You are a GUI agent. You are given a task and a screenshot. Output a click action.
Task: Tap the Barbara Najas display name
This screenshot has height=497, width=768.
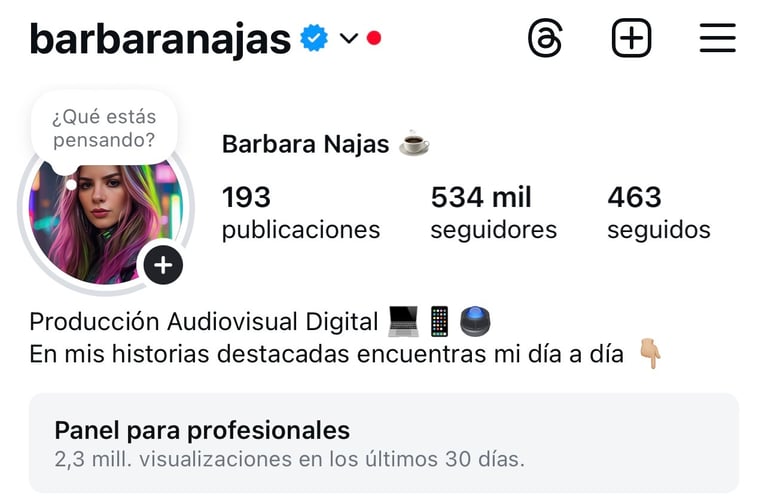(x=305, y=144)
